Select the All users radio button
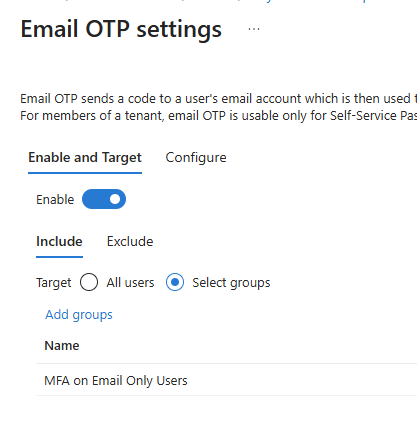 [x=89, y=282]
